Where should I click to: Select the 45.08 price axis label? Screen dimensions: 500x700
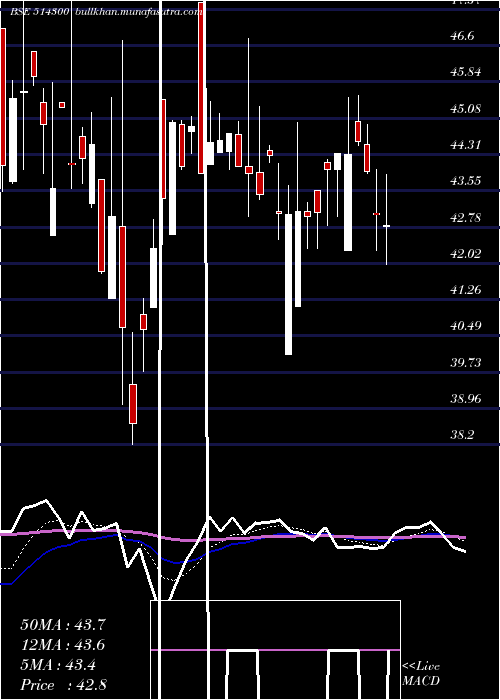466,108
